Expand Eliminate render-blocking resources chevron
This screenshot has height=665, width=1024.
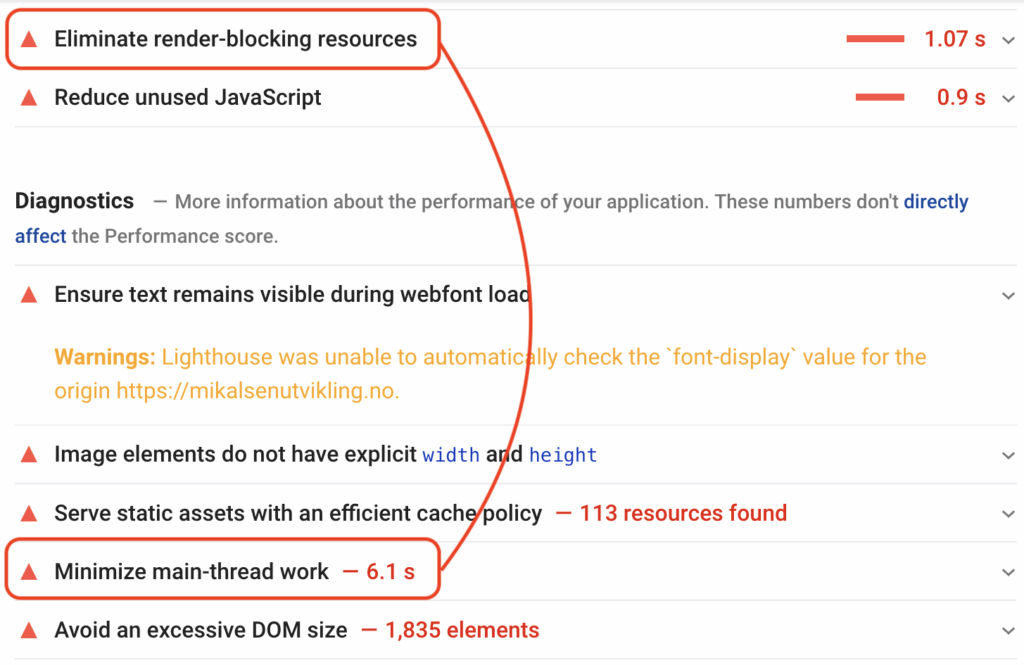[x=1007, y=40]
